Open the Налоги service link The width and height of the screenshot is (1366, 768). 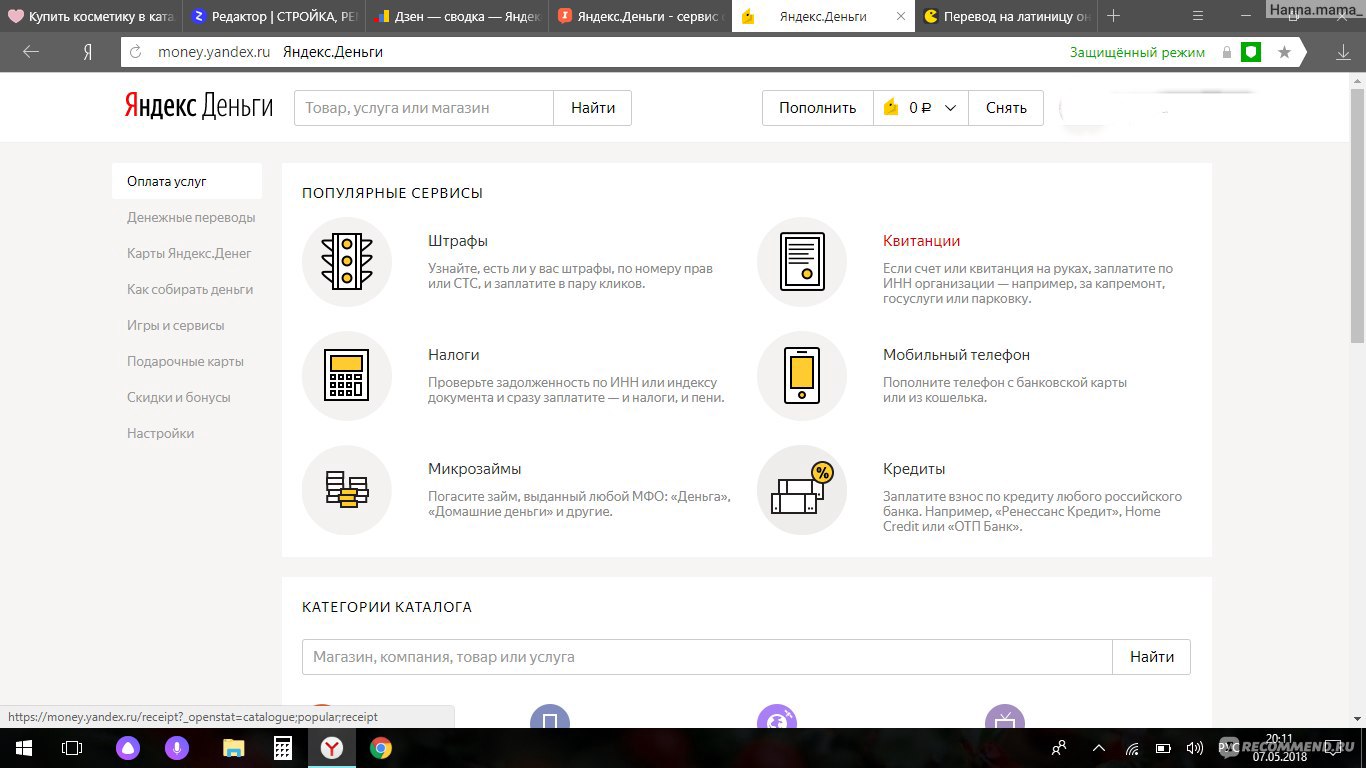point(454,355)
